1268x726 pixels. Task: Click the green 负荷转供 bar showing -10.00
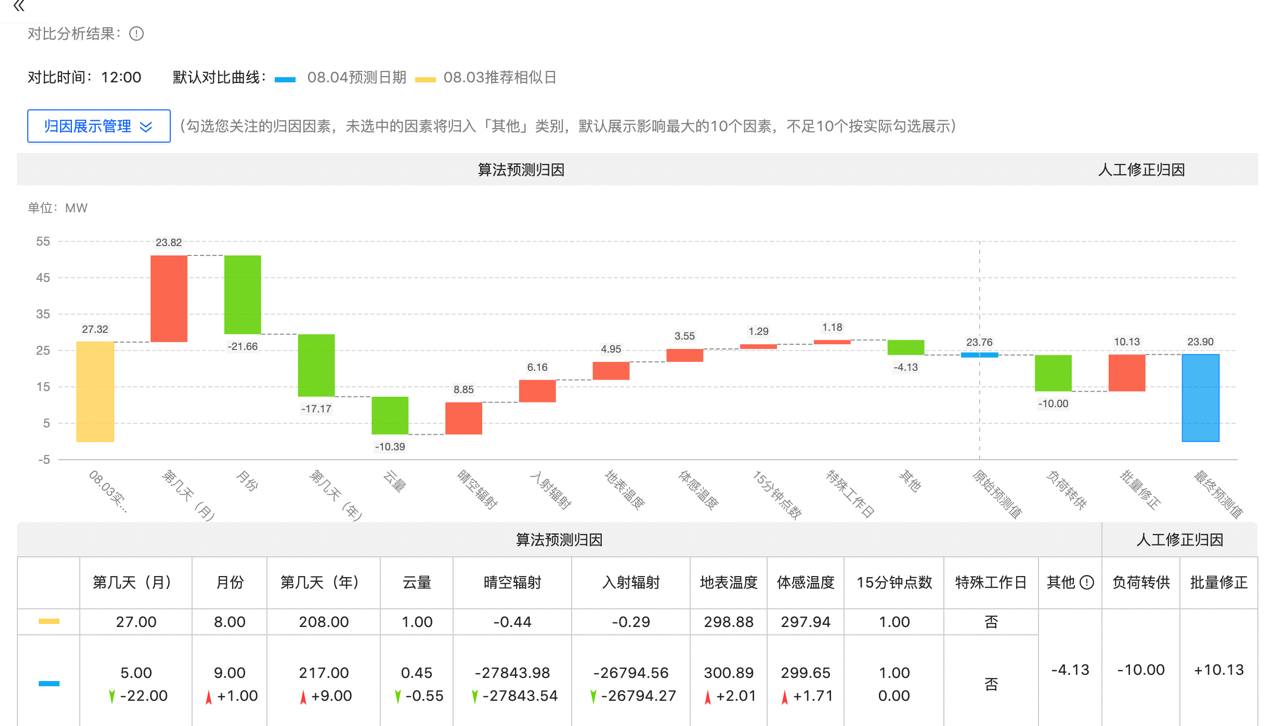(1053, 373)
